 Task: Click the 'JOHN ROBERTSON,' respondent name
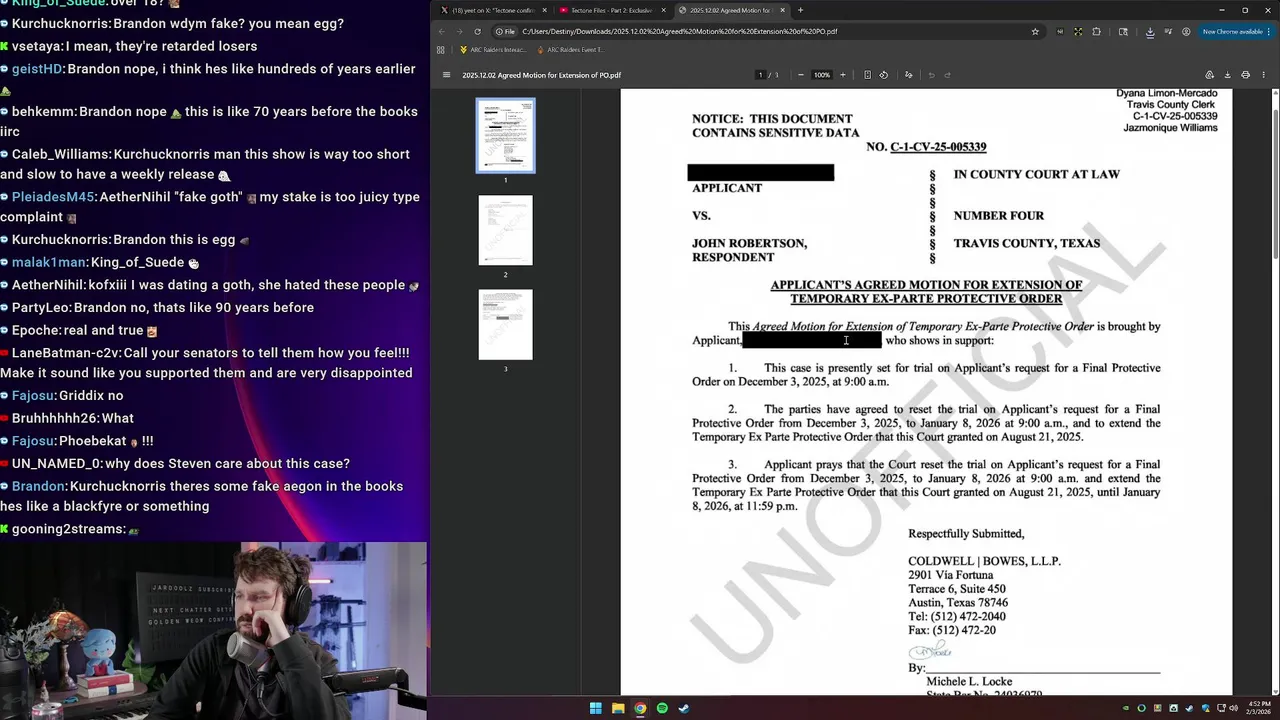pyautogui.click(x=749, y=243)
